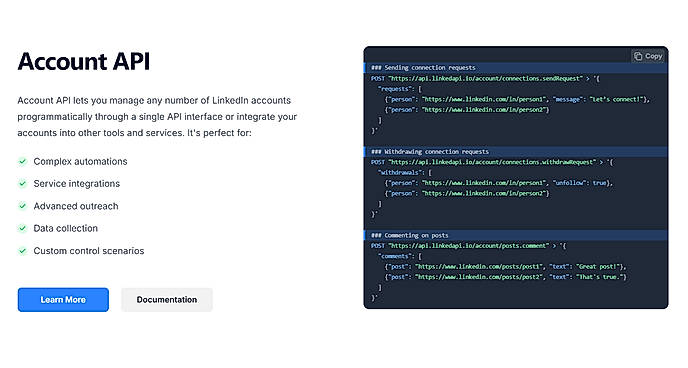The image size is (688, 368).
Task: Click the connections.sendRequest POST URL line
Action: coord(485,79)
